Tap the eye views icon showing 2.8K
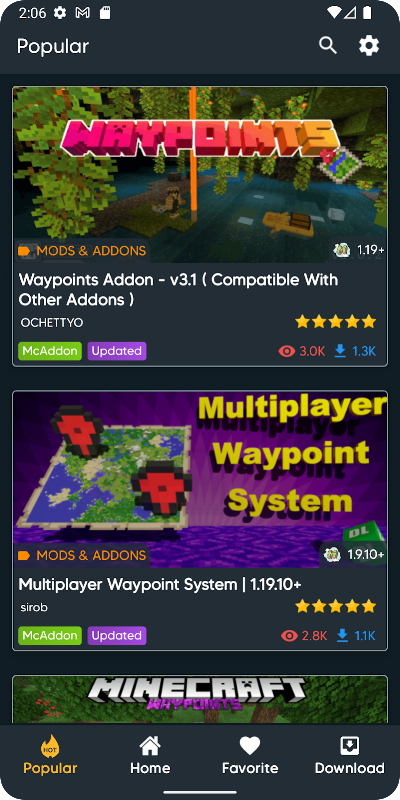This screenshot has width=400, height=800. [x=289, y=636]
